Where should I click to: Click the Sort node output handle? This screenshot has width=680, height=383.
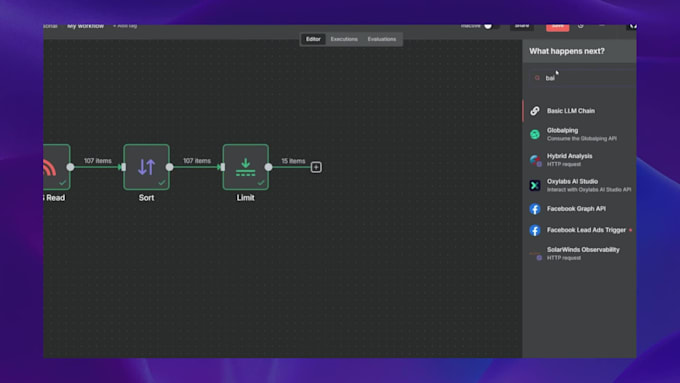click(170, 167)
